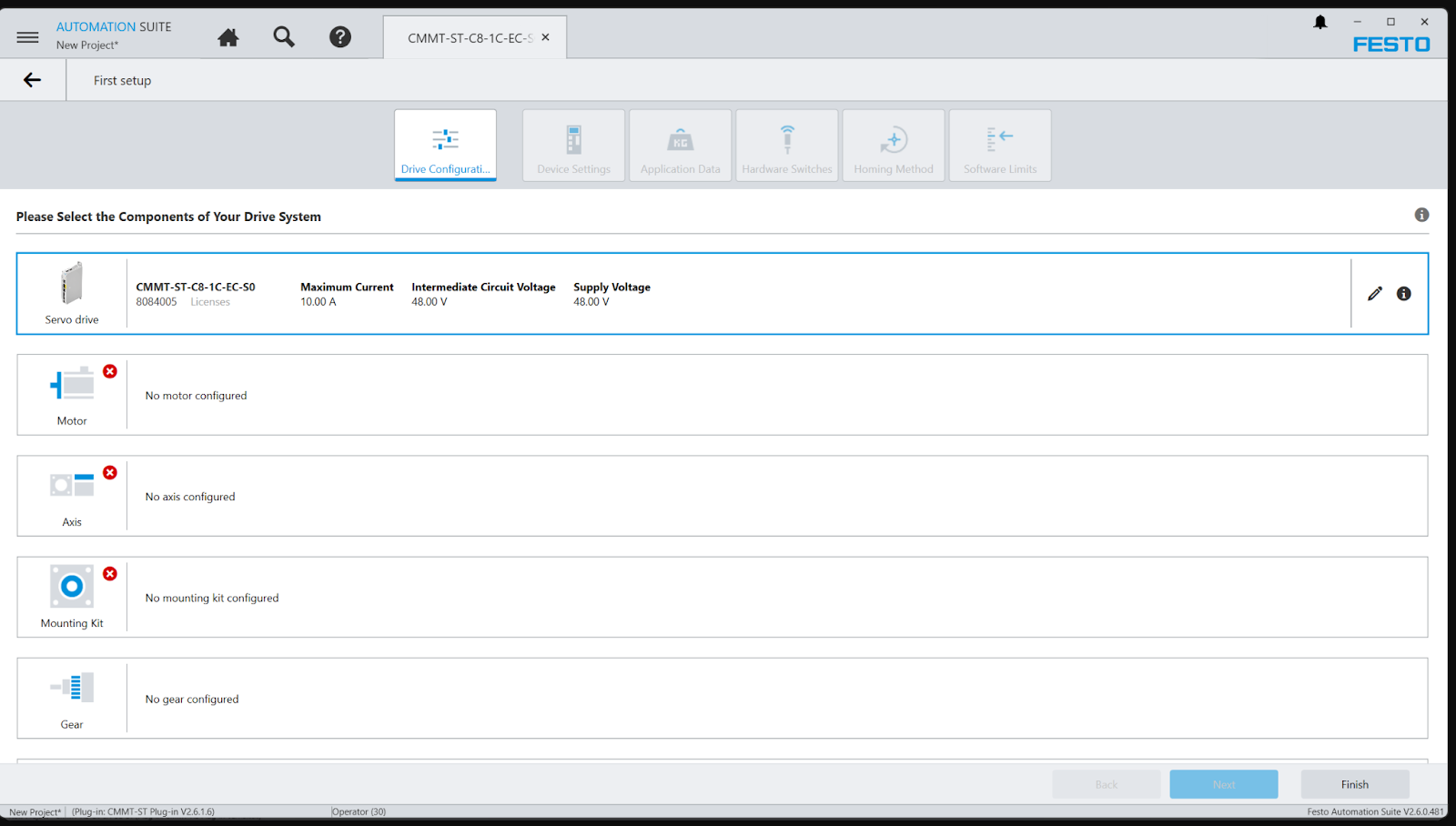Close the CMMT-ST-C8-1C-EC tab
The width and height of the screenshot is (1456, 826).
546,37
